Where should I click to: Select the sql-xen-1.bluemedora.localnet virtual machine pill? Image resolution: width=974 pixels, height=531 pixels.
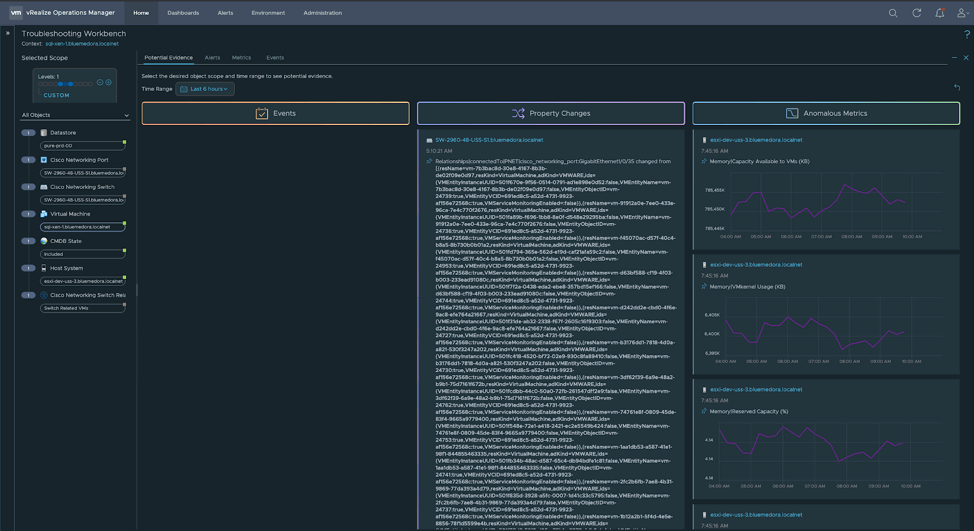pyautogui.click(x=83, y=227)
